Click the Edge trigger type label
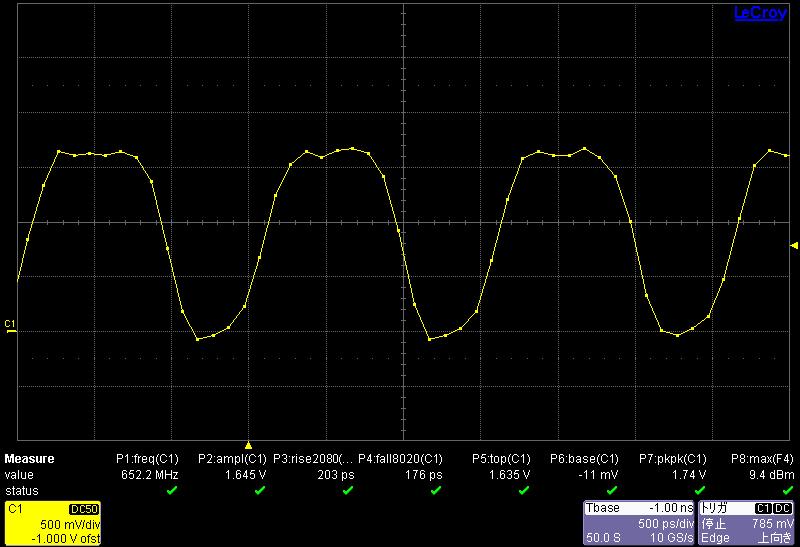 click(x=715, y=538)
